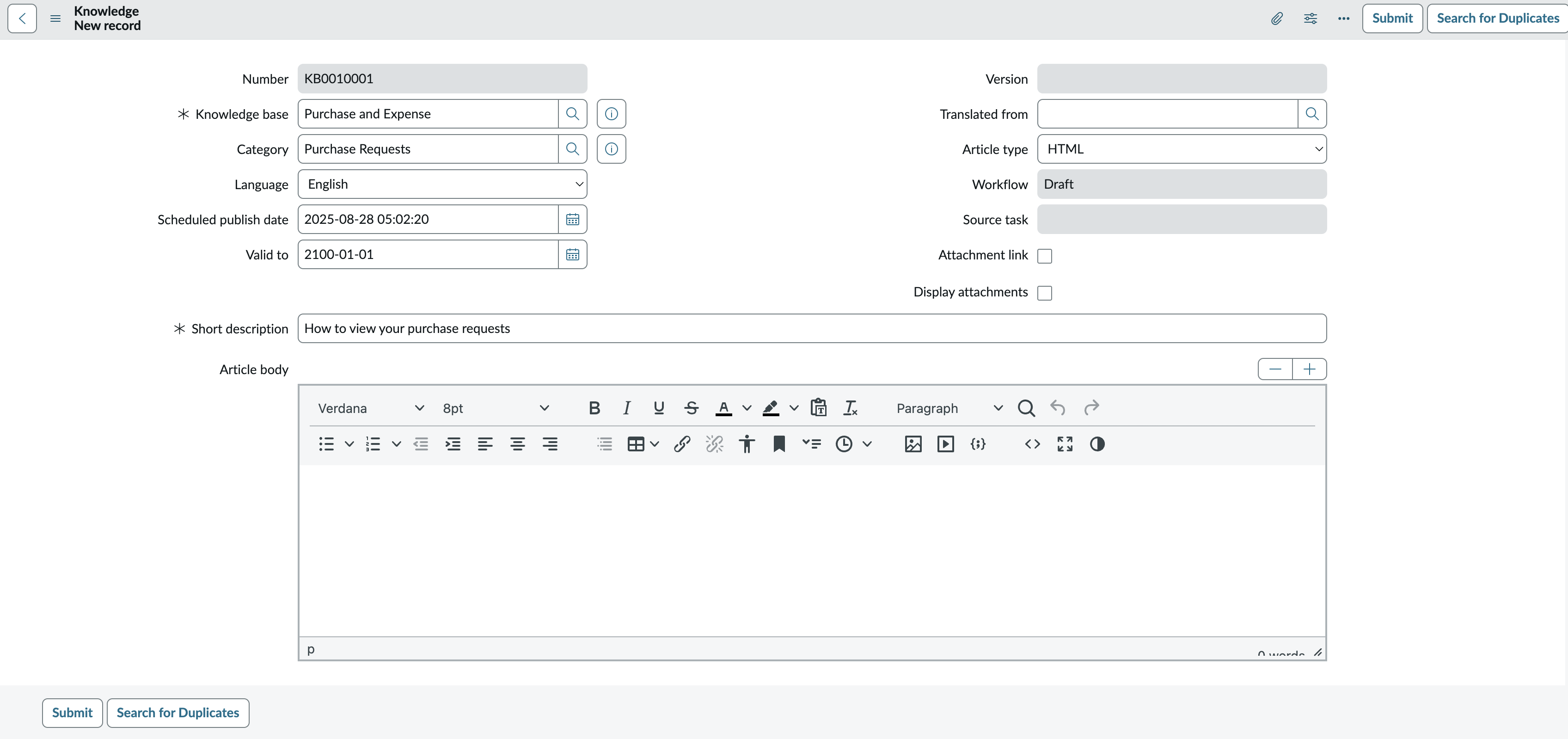This screenshot has height=739, width=1568.
Task: Apply bold formatting in article body
Action: [594, 408]
